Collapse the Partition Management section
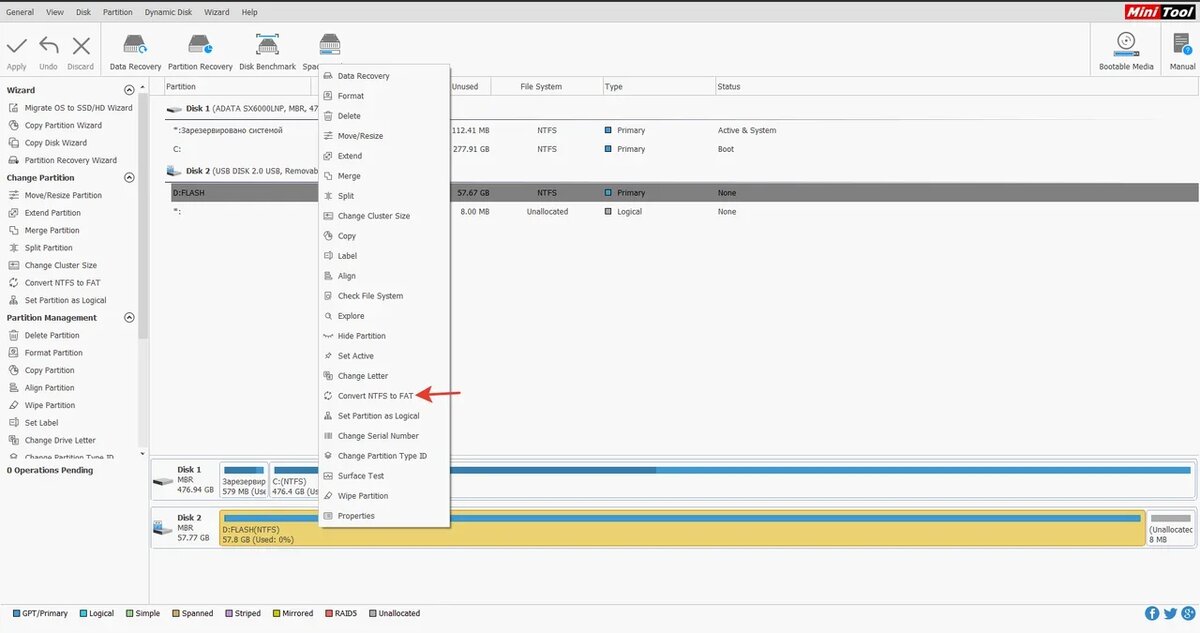The height and width of the screenshot is (633, 1200). pyautogui.click(x=128, y=318)
